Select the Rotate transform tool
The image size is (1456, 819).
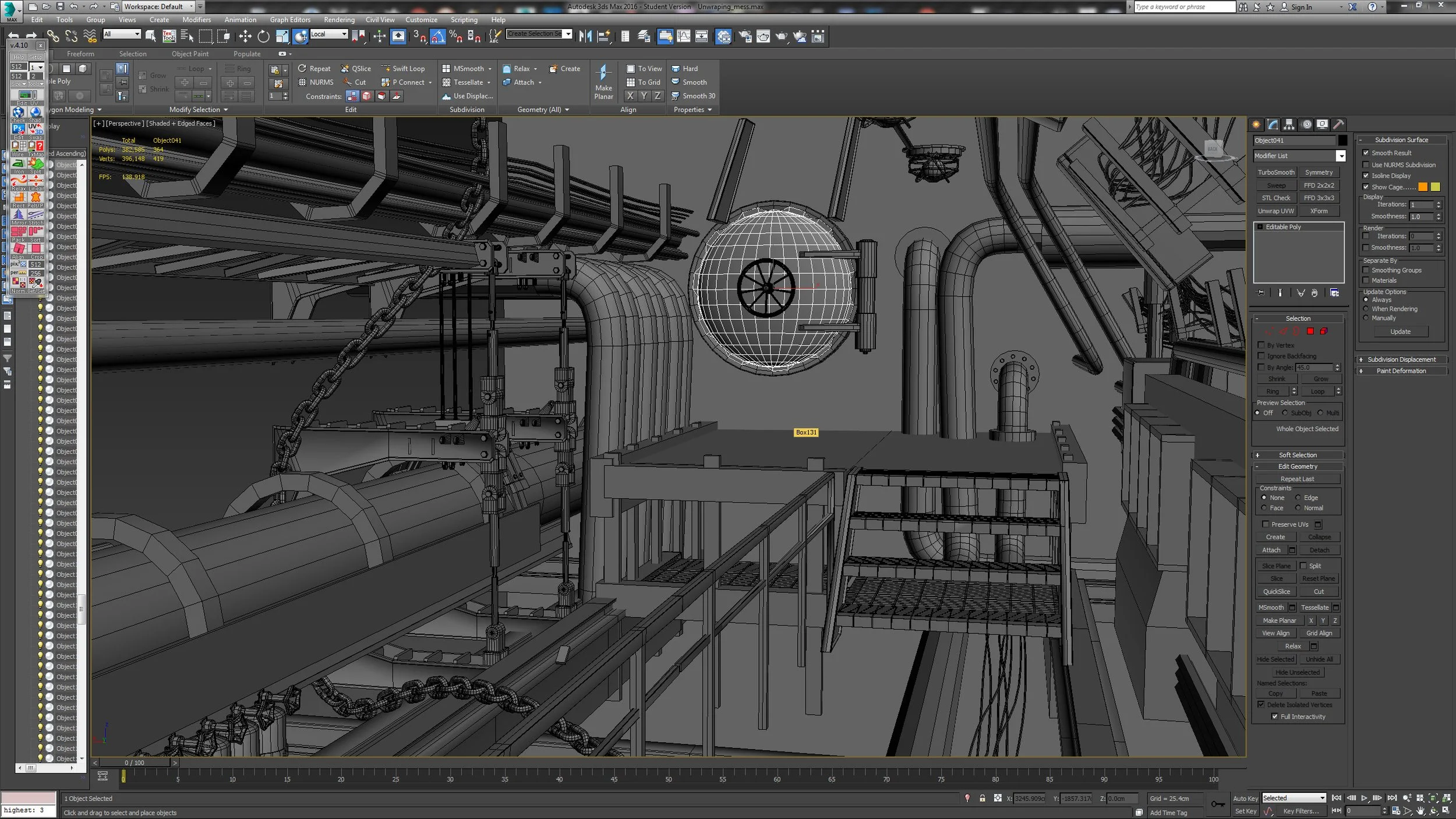tap(263, 37)
